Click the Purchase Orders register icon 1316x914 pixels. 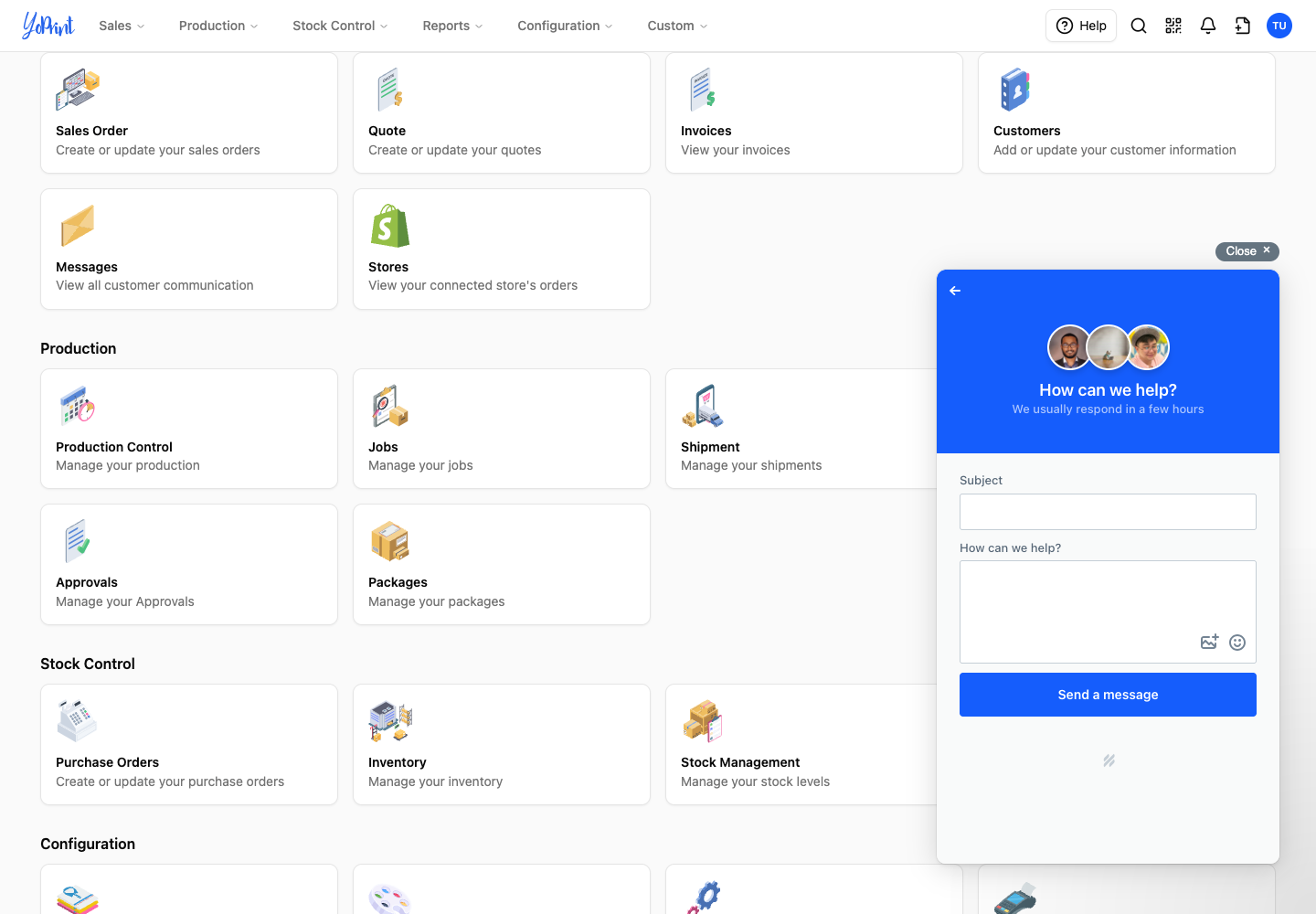[78, 721]
